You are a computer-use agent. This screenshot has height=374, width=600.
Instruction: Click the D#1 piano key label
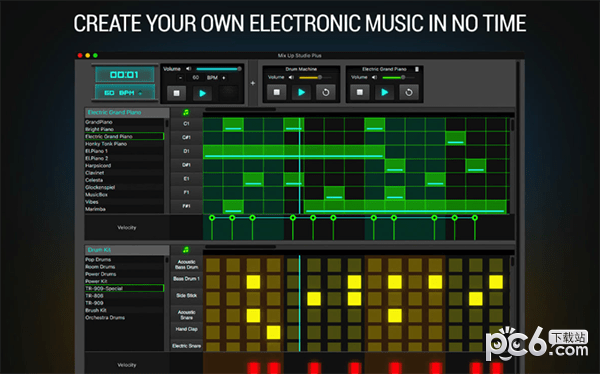186,165
